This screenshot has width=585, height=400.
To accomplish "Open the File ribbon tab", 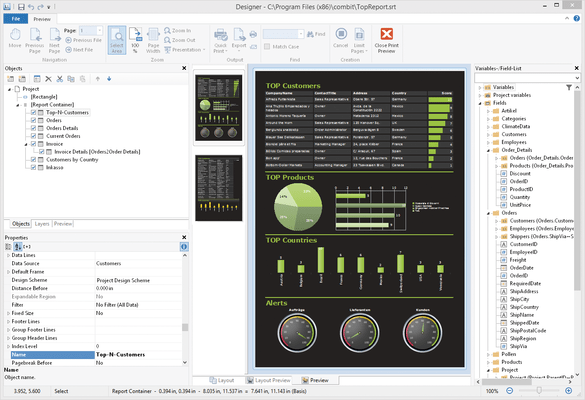I will [16, 19].
